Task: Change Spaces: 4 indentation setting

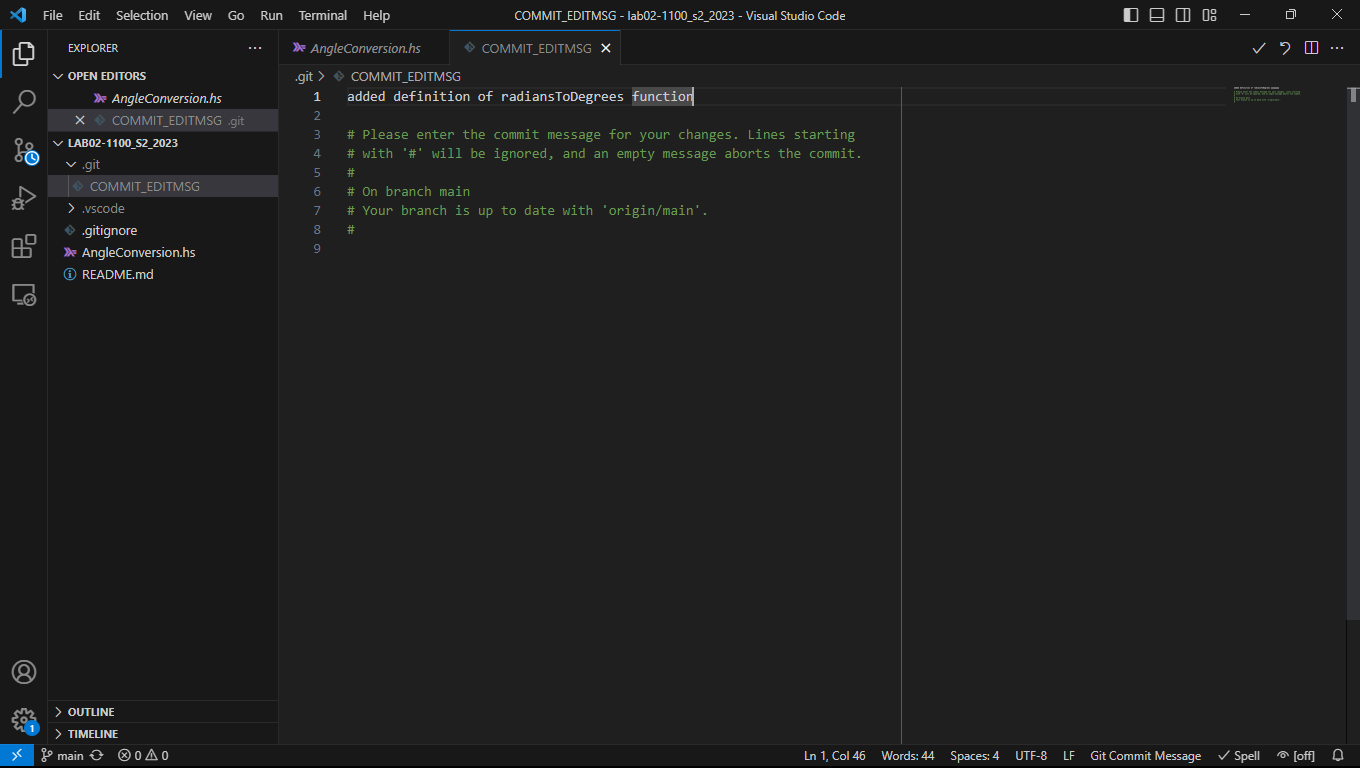Action: [x=974, y=756]
